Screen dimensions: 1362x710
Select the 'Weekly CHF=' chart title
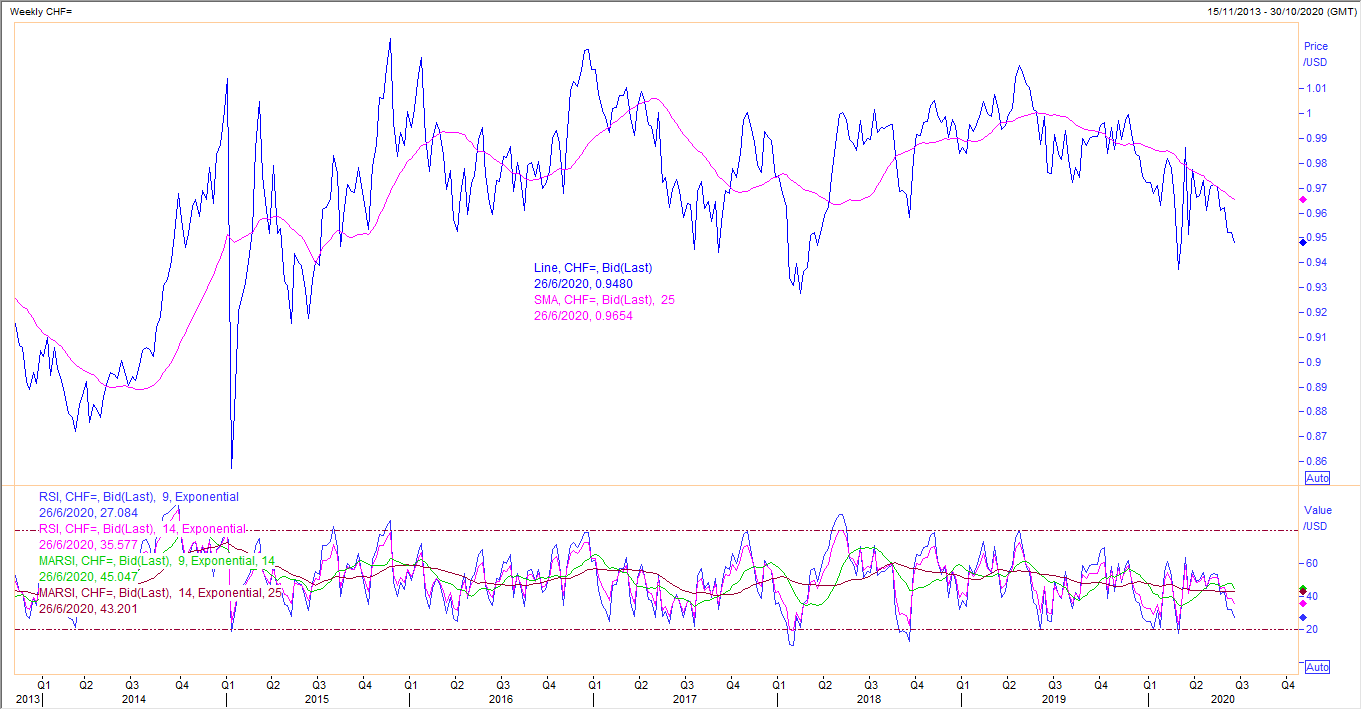coord(42,10)
